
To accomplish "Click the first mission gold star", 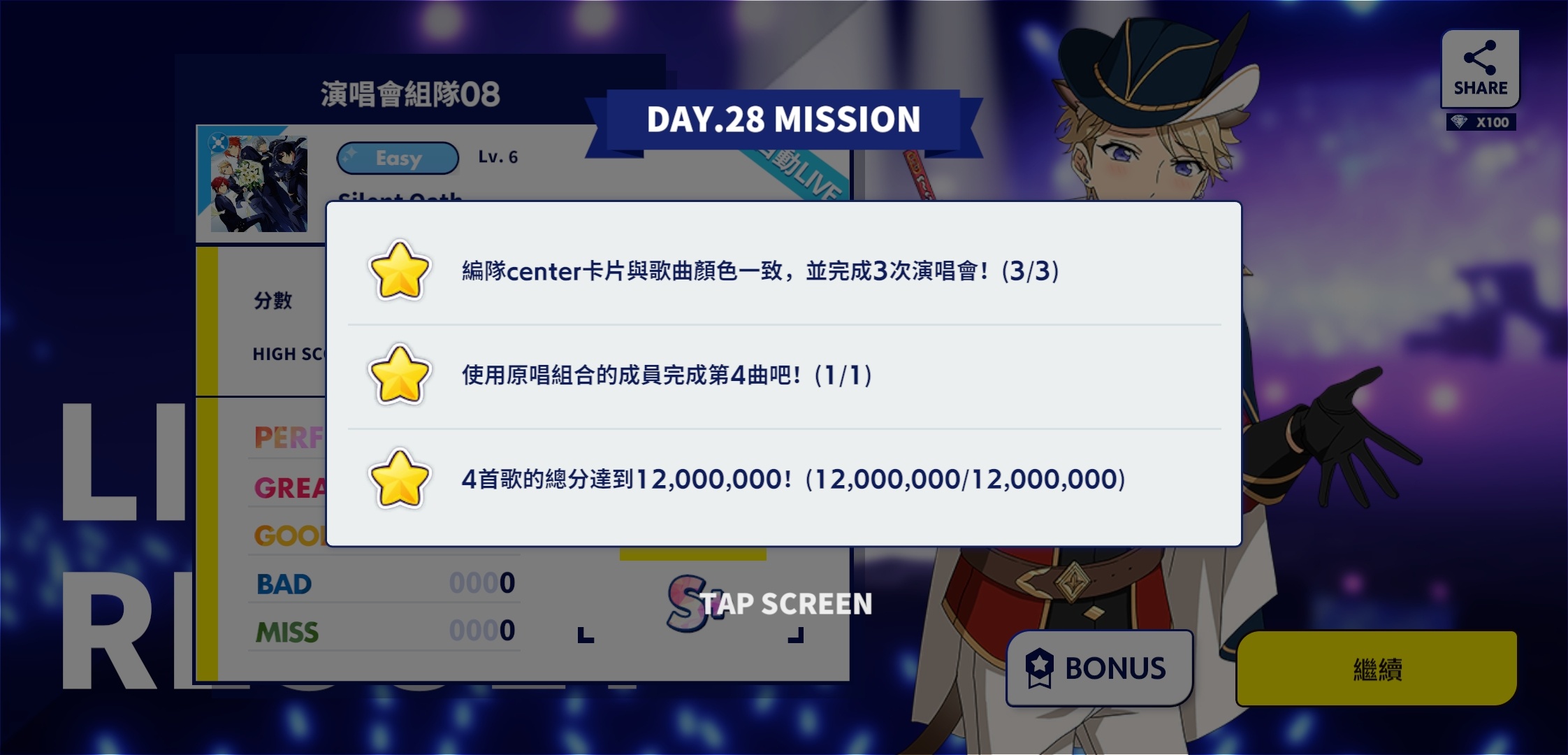I will coord(399,271).
